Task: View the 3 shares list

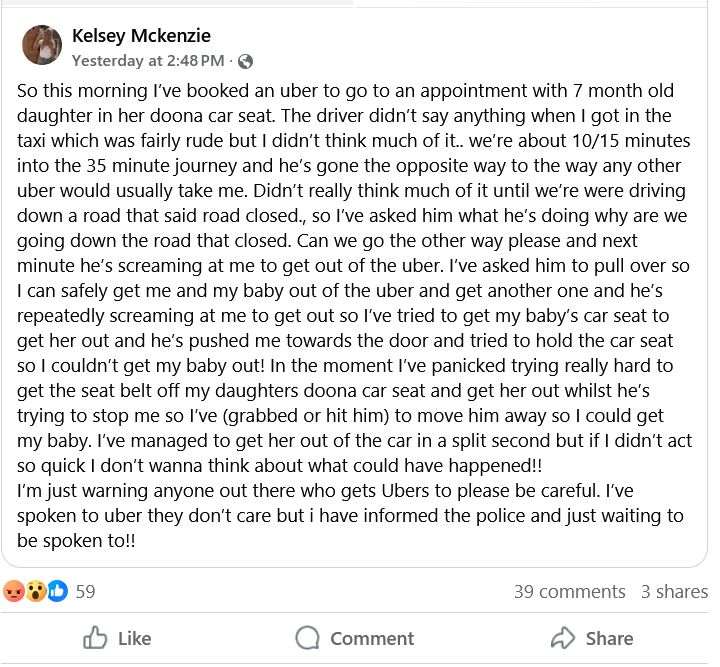Action: (674, 592)
